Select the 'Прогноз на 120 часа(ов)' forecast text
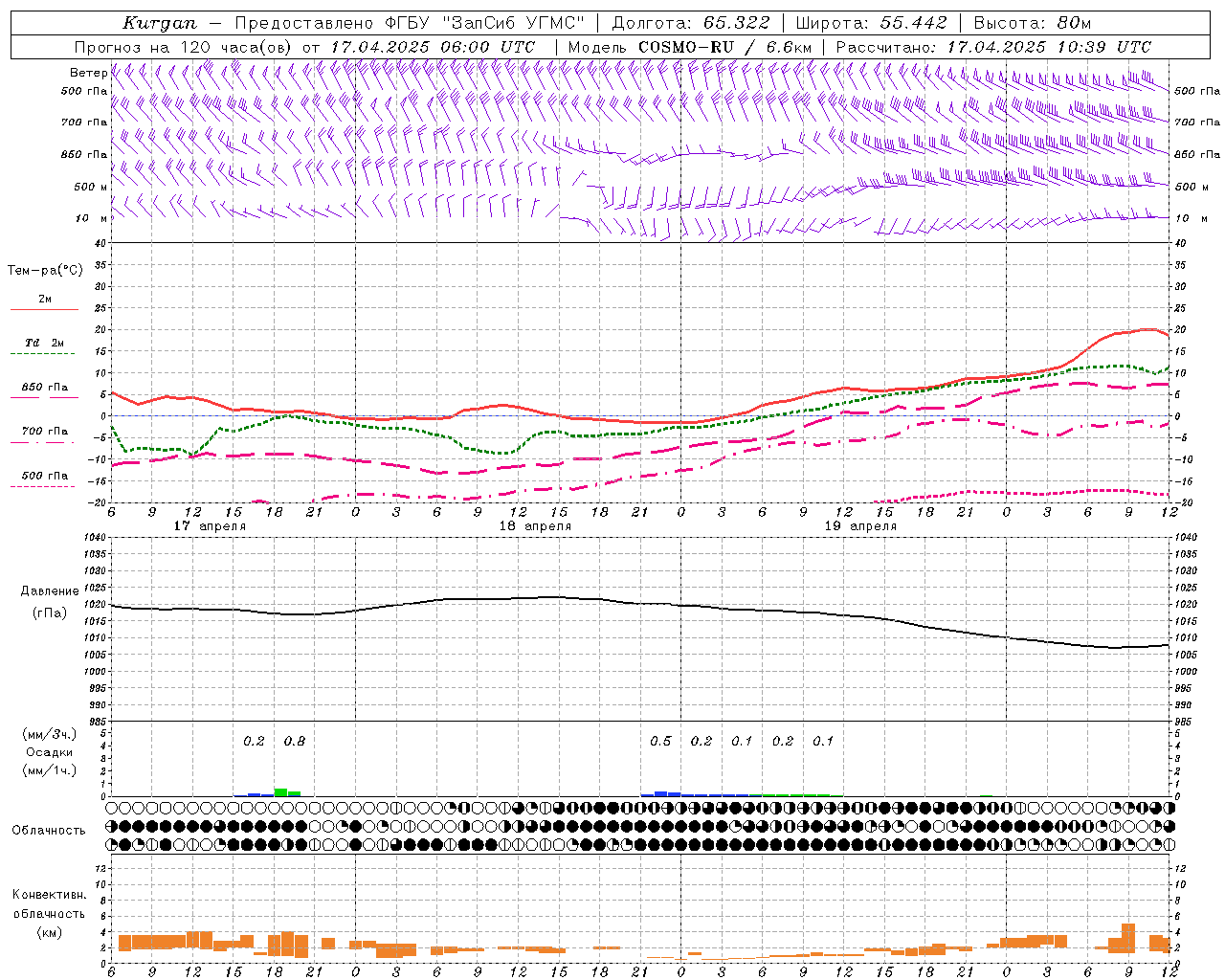 (x=185, y=47)
